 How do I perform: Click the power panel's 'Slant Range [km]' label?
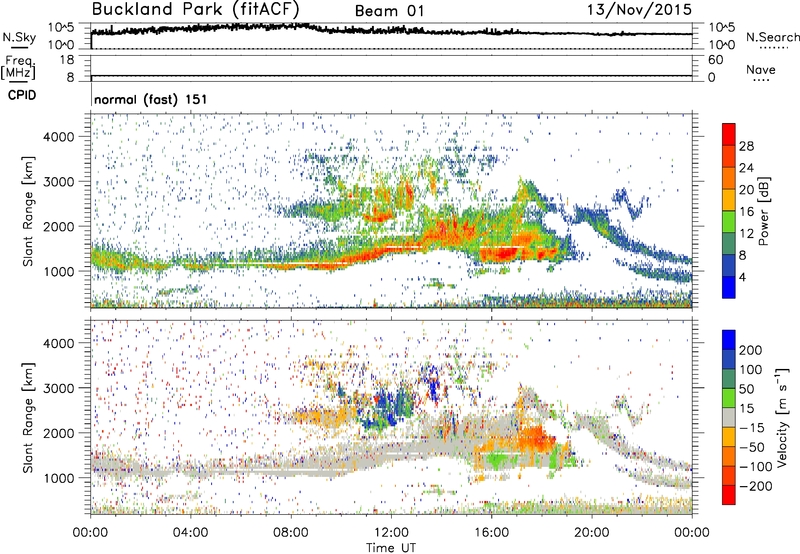[x=28, y=211]
